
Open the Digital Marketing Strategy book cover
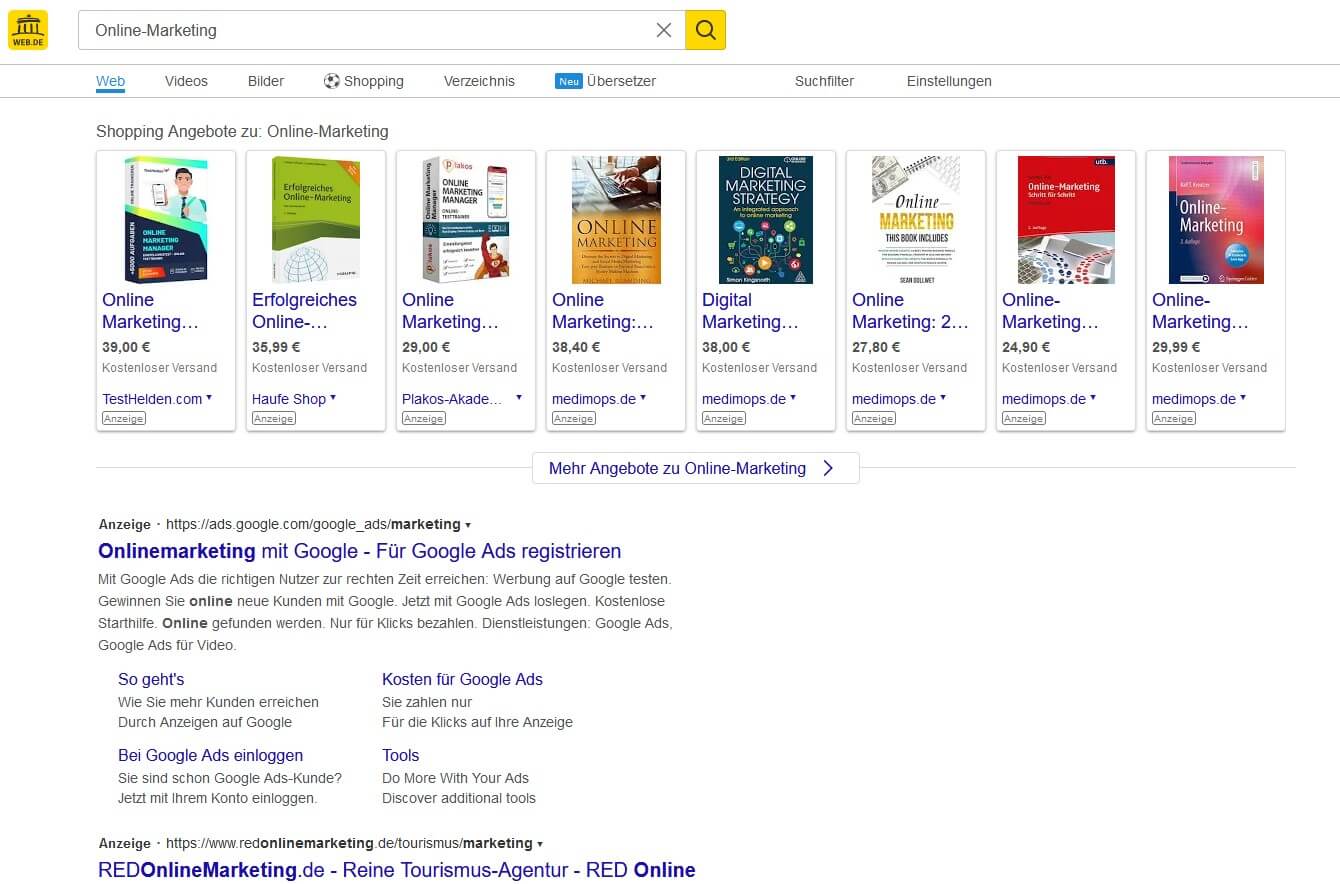pyautogui.click(x=766, y=220)
